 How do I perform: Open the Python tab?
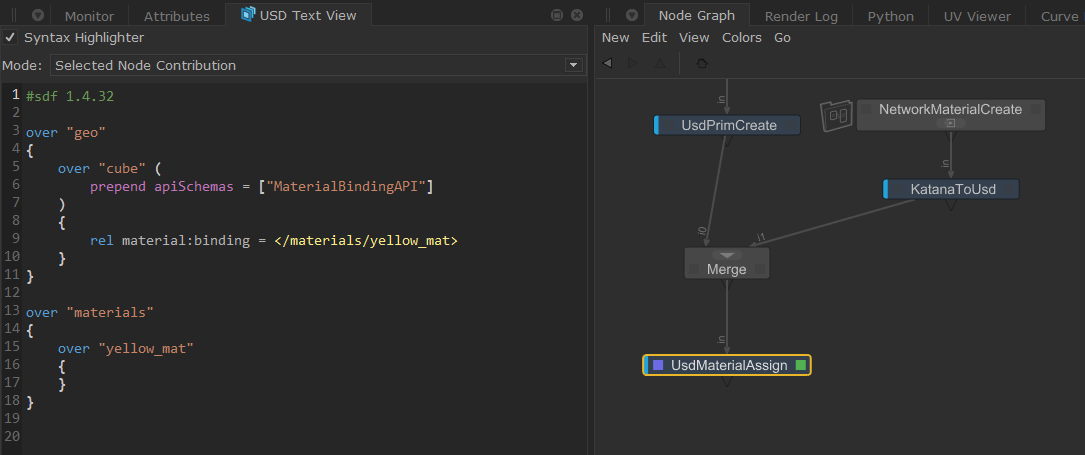tap(890, 16)
